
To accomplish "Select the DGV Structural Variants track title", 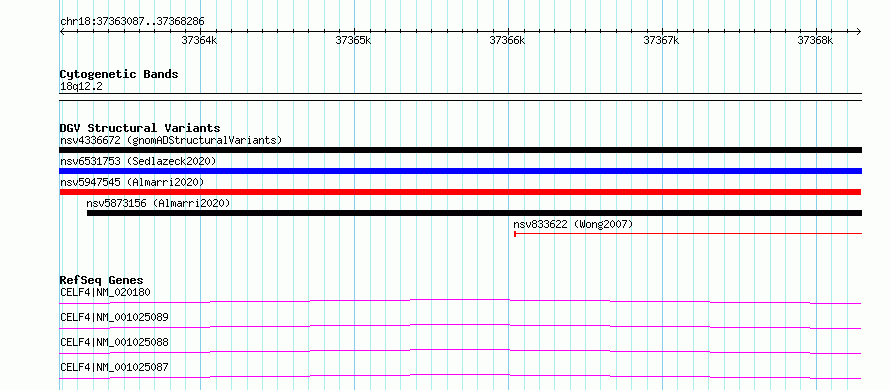I will coord(140,128).
